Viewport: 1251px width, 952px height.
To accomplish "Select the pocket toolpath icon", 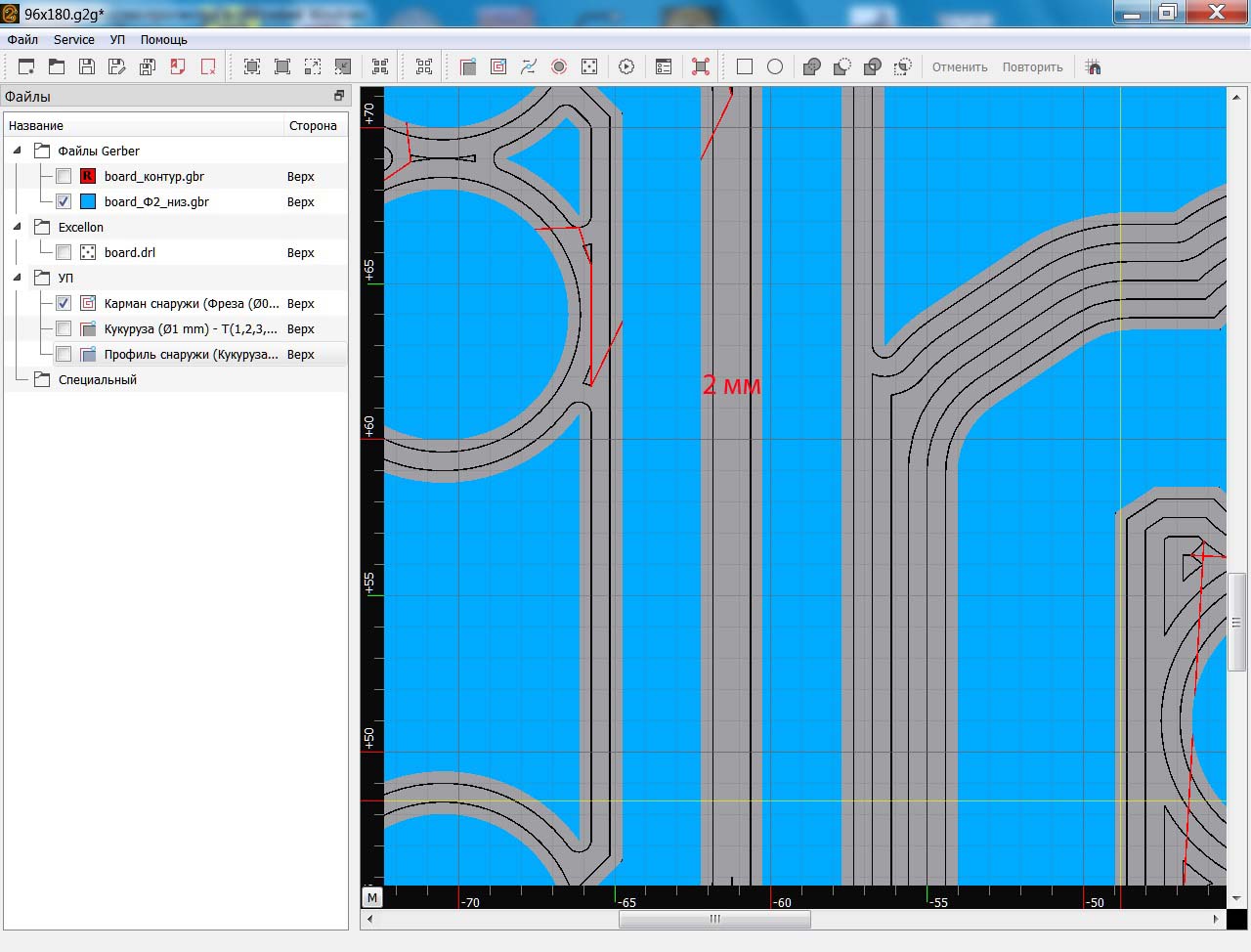I will point(498,66).
